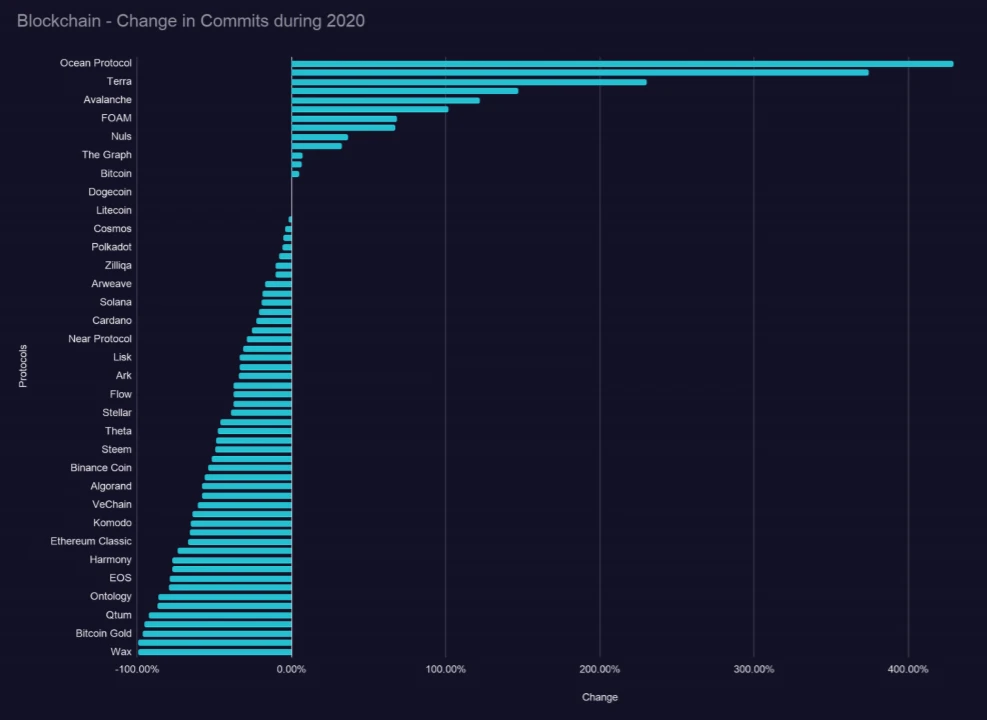Image resolution: width=987 pixels, height=720 pixels.
Task: Click the FOAM protocol label
Action: pyautogui.click(x=116, y=118)
